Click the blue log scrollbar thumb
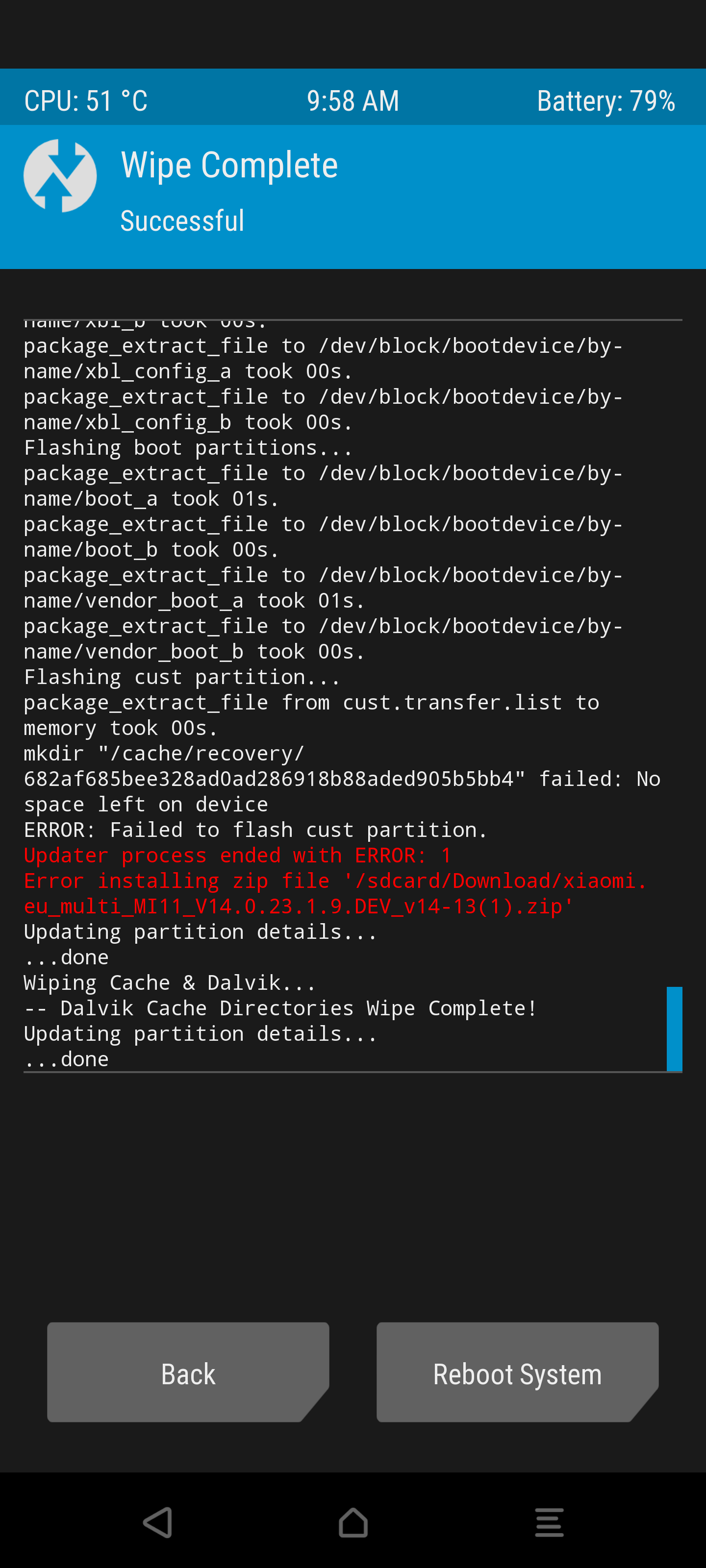The width and height of the screenshot is (706, 1568). [674, 1029]
